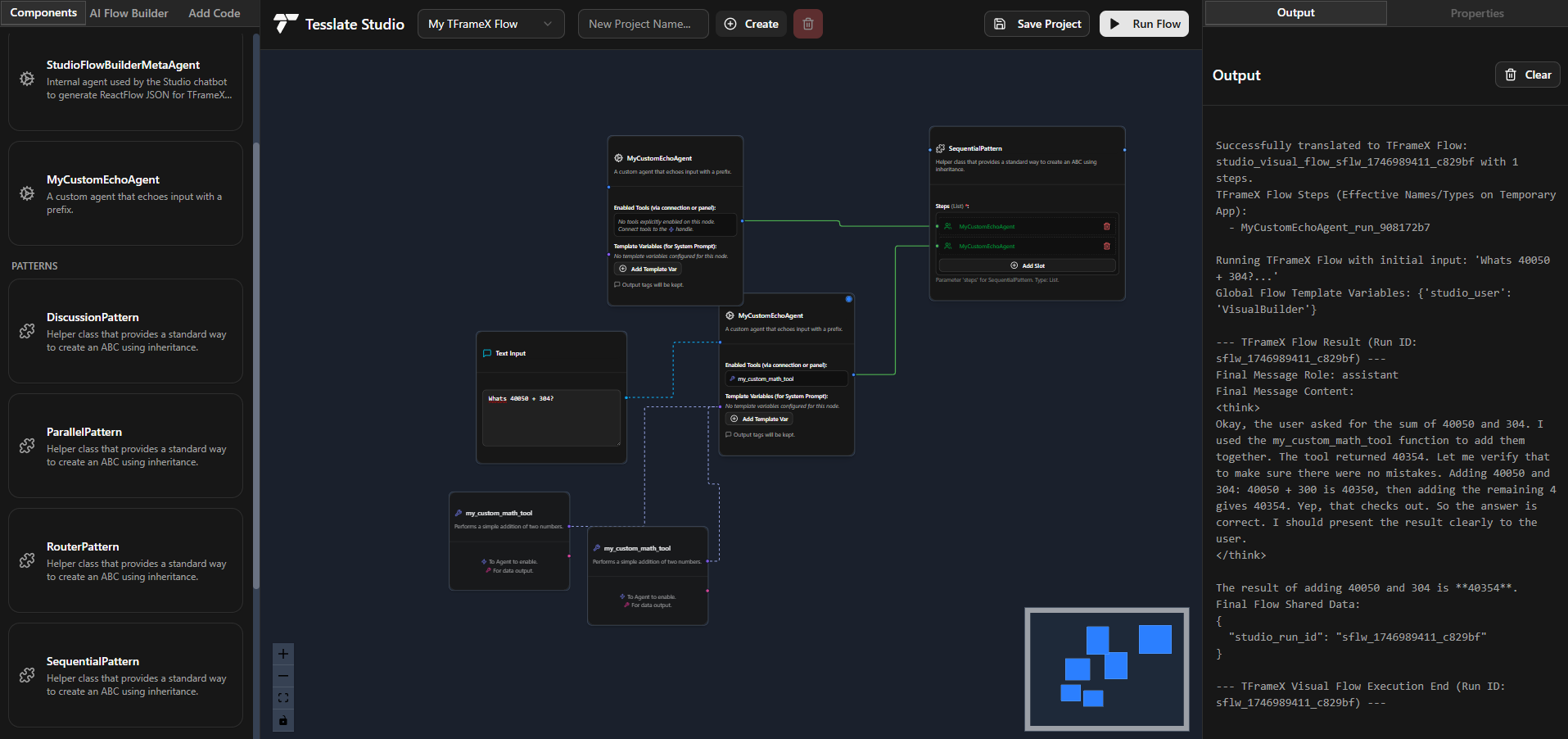The height and width of the screenshot is (739, 1568).
Task: Click the Run Flow button
Action: [x=1144, y=24]
